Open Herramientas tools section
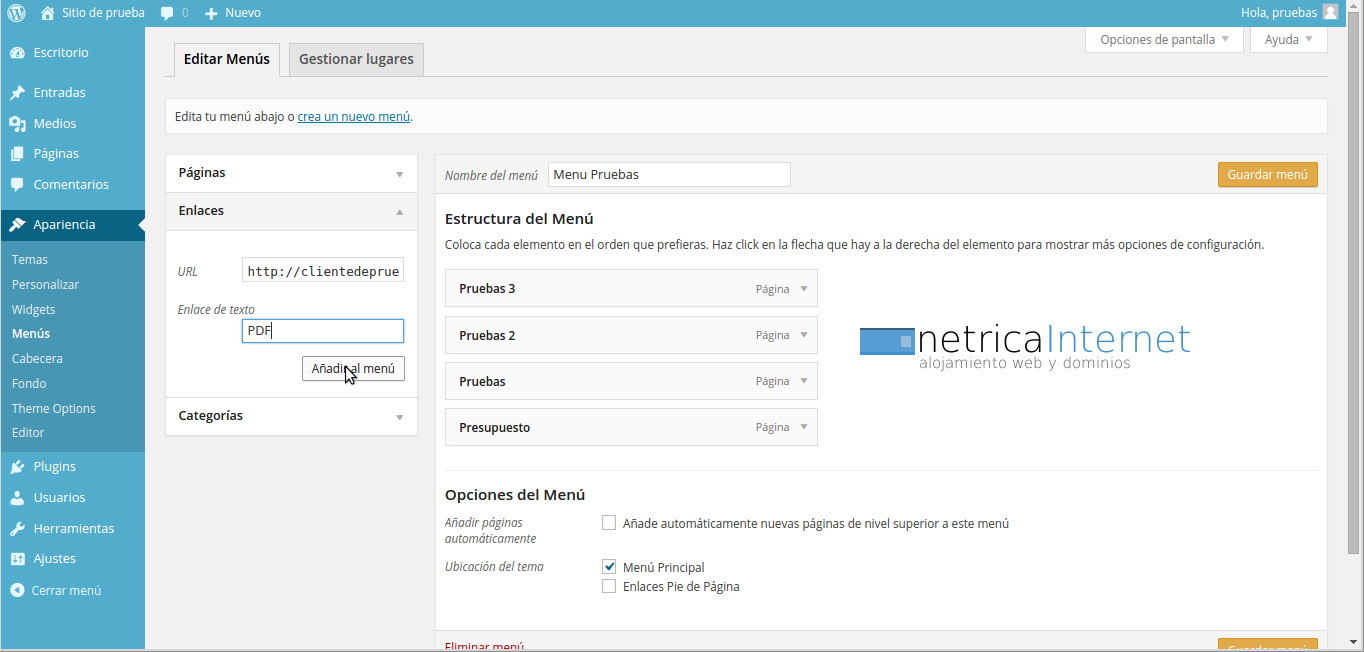 pyautogui.click(x=73, y=529)
